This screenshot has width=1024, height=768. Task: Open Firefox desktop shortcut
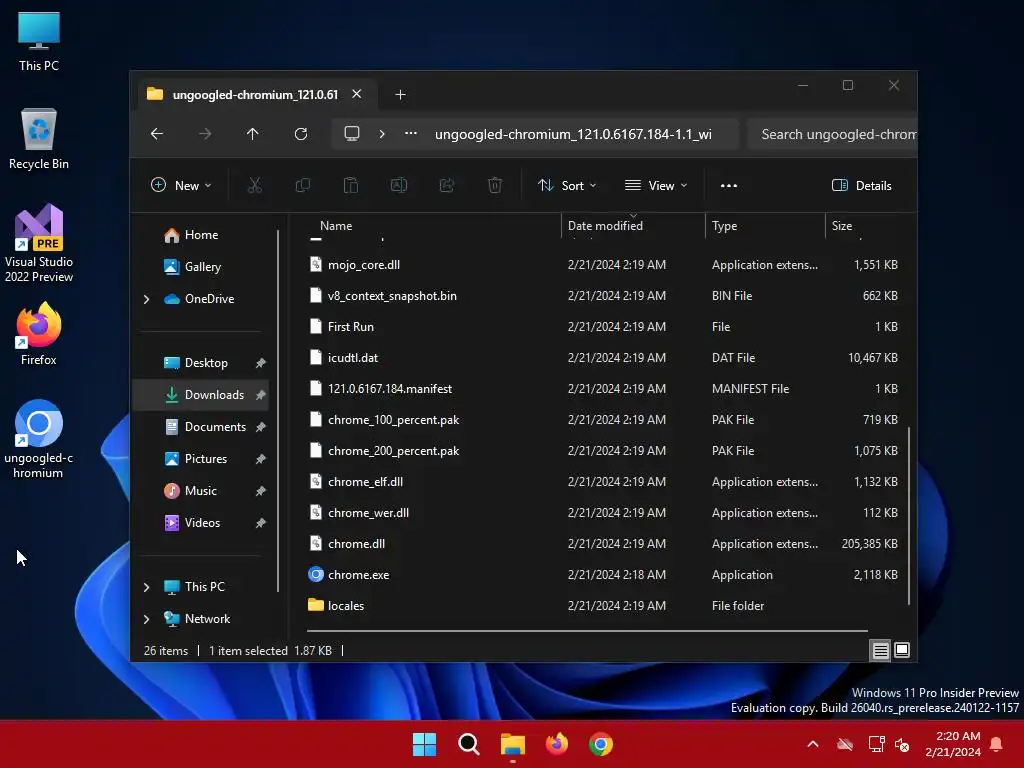[x=39, y=334]
